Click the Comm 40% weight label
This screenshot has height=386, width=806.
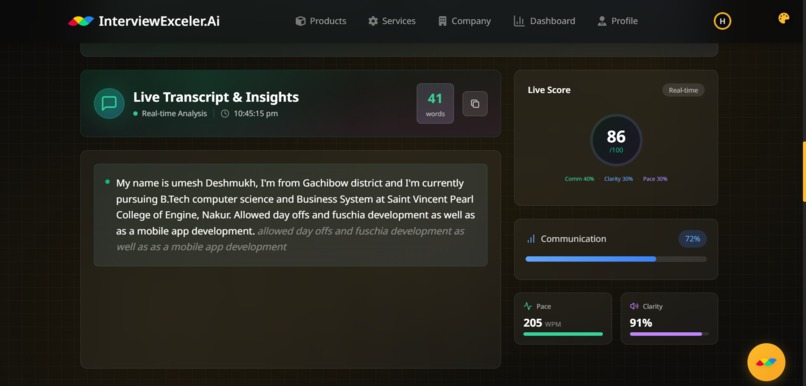pos(579,179)
